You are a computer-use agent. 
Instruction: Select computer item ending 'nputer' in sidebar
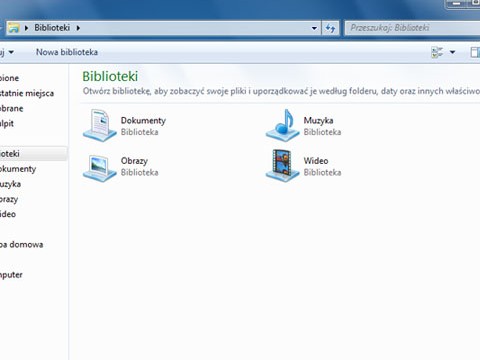11,275
